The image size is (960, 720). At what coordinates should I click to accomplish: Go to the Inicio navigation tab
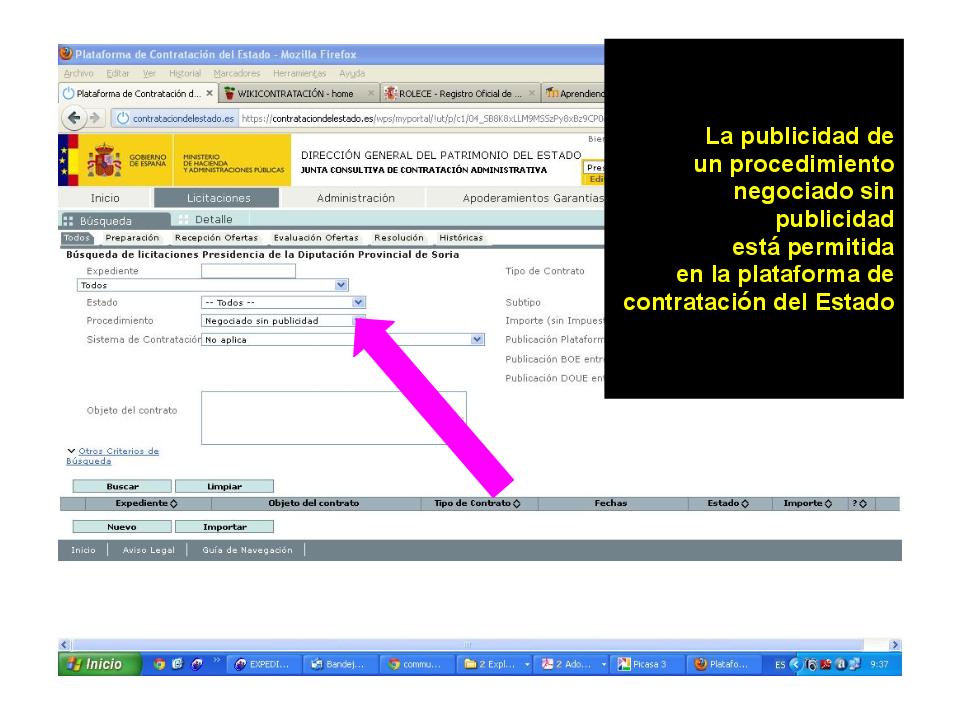click(105, 198)
